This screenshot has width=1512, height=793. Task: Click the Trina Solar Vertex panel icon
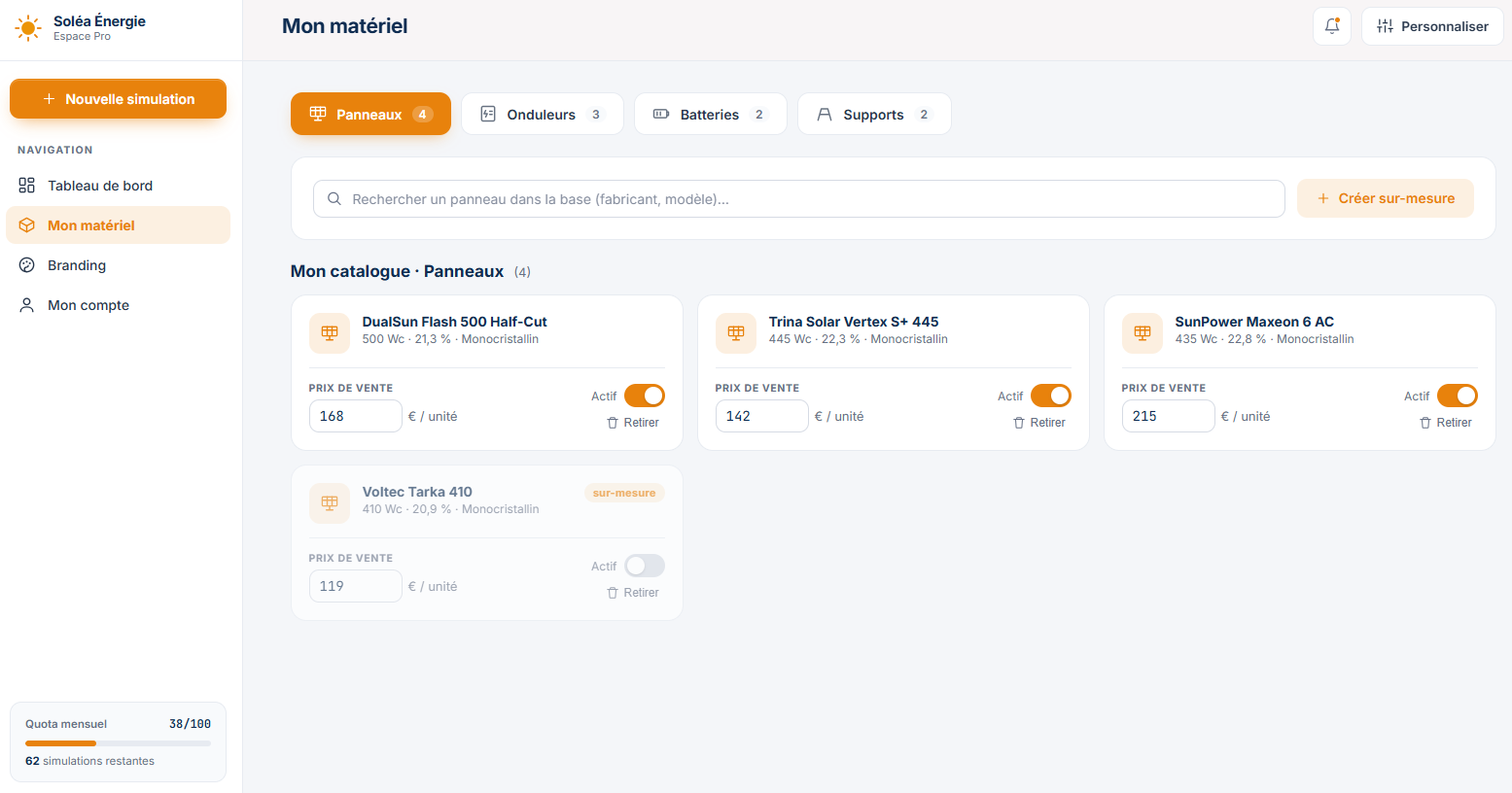point(736,332)
